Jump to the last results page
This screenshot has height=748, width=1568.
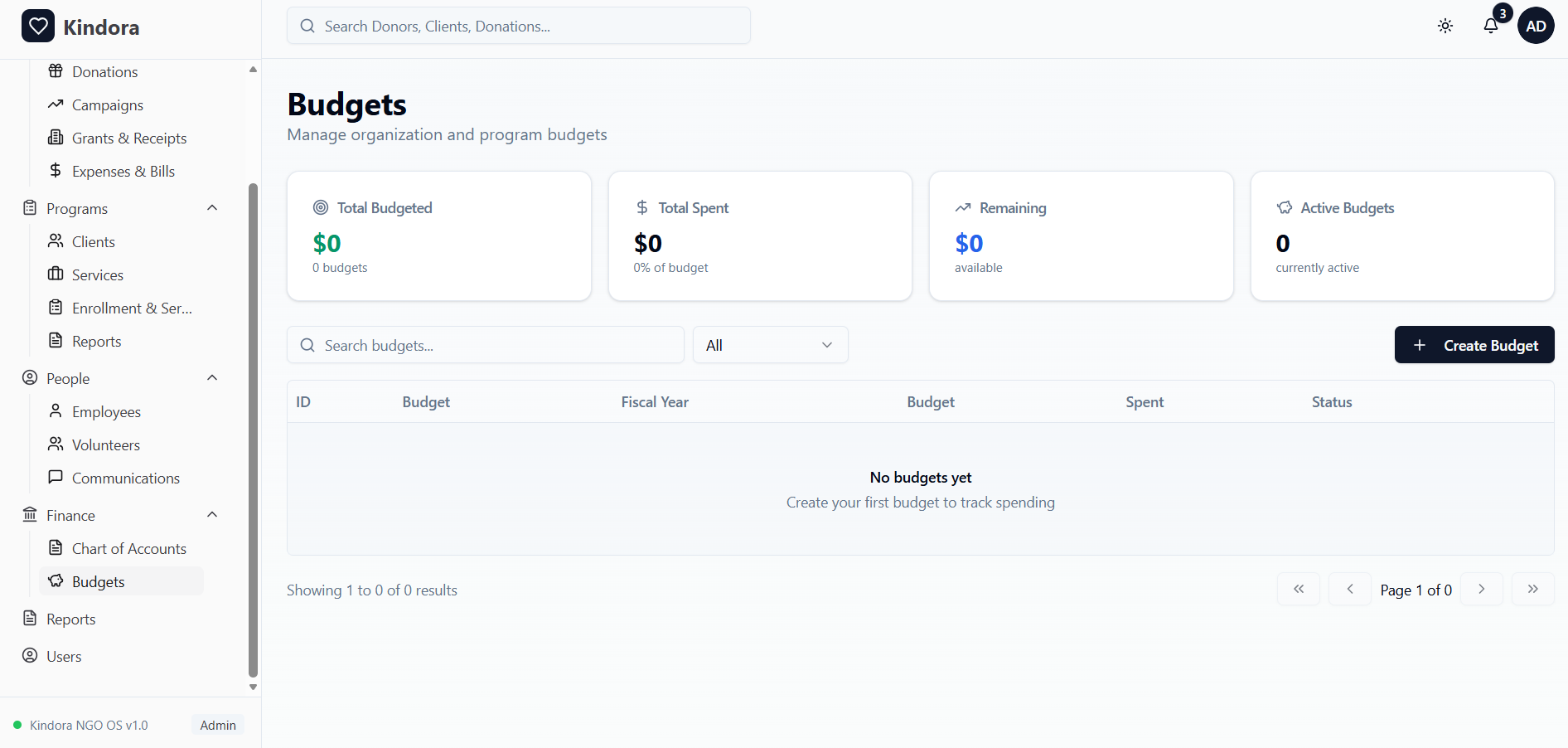pos(1533,589)
